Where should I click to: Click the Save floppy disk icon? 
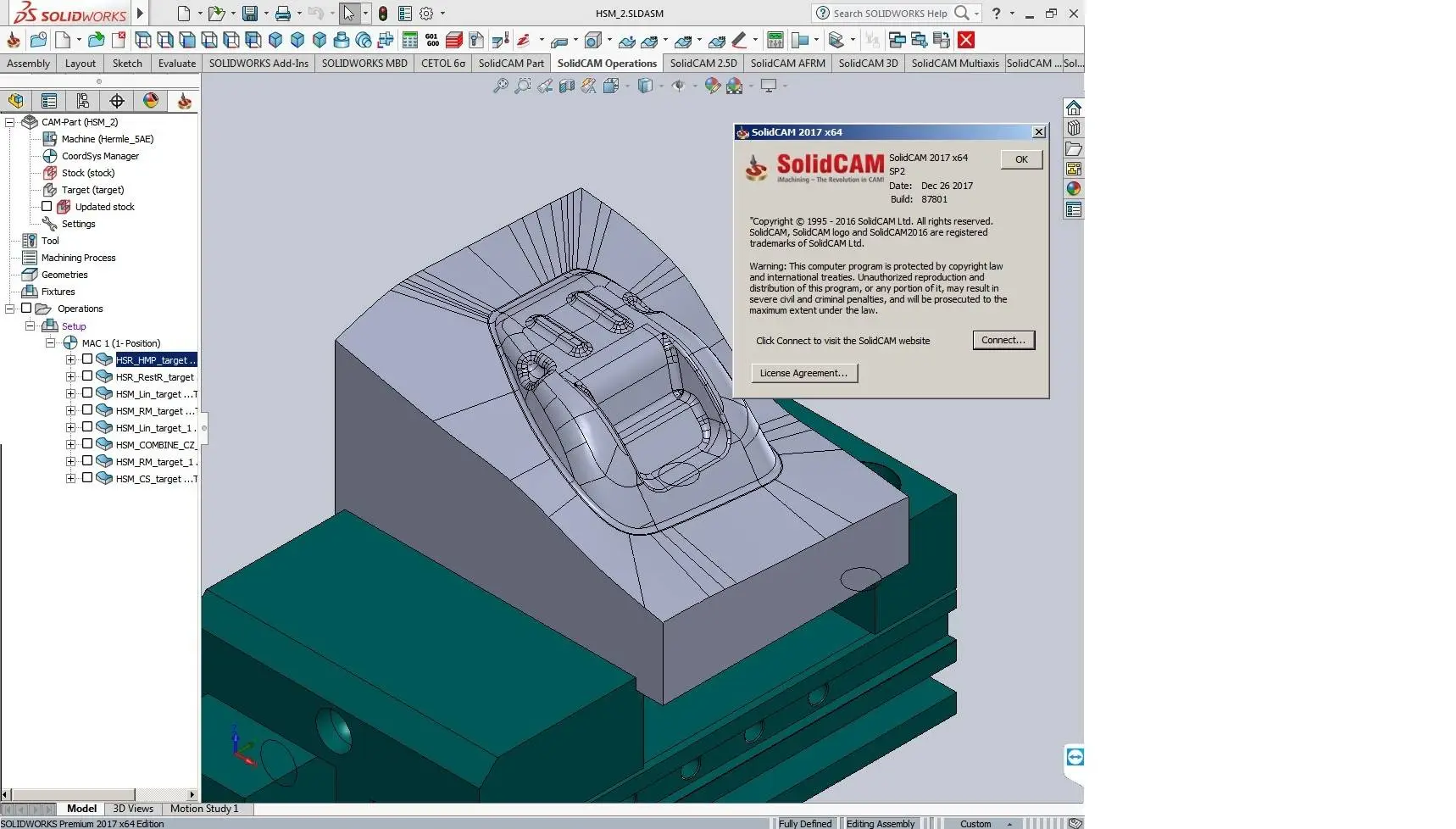coord(249,14)
